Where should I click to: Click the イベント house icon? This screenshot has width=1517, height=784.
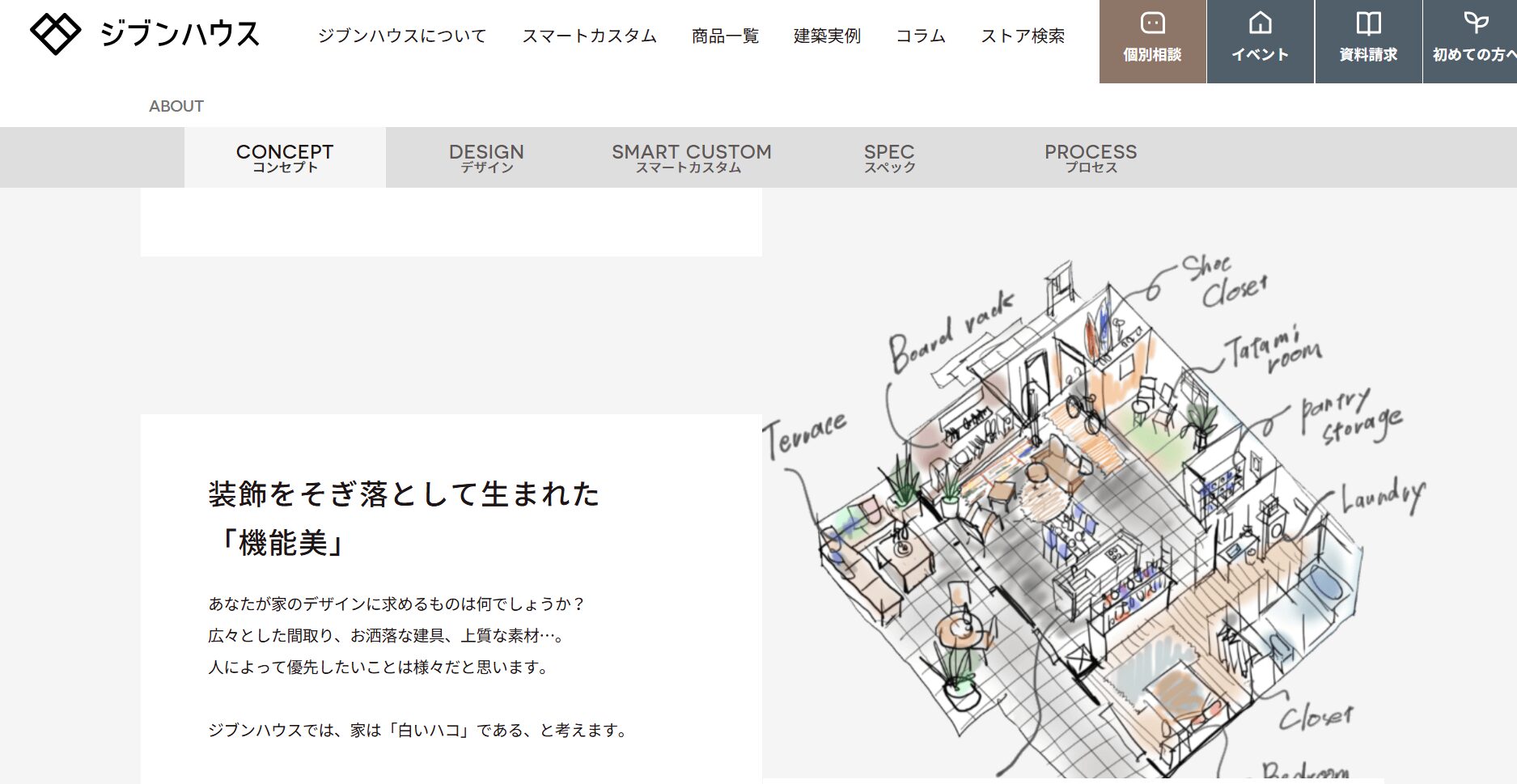click(1260, 23)
